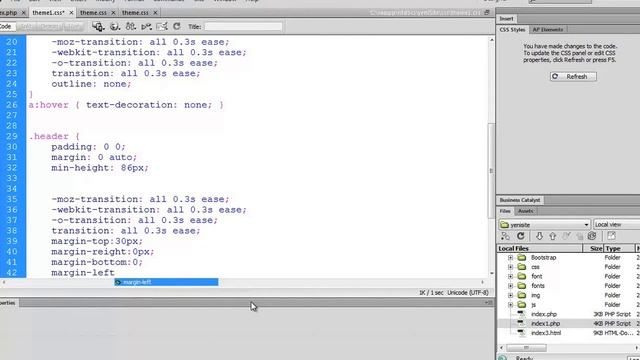
Task: Switch to the CSS Styles tab
Action: [x=512, y=29]
